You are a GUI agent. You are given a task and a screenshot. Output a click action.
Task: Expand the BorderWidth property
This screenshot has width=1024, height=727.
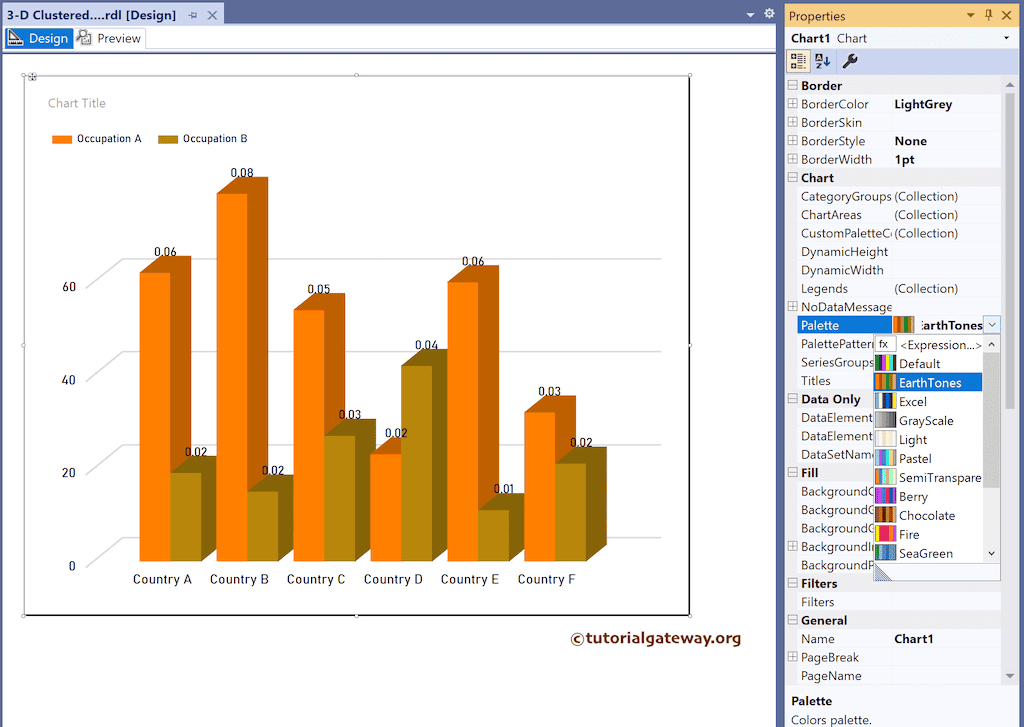793,159
